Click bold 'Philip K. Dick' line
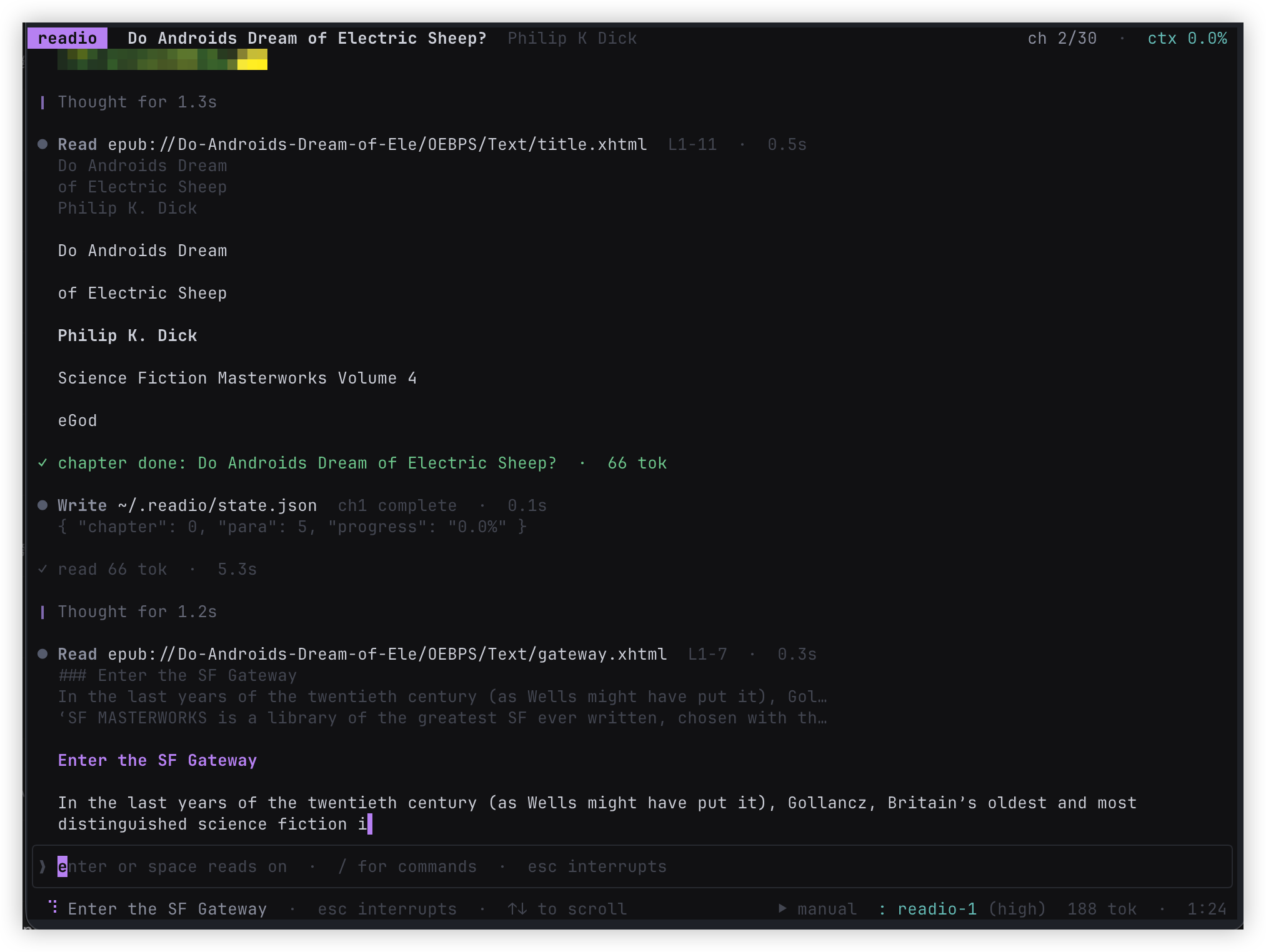The image size is (1266, 952). click(x=127, y=335)
